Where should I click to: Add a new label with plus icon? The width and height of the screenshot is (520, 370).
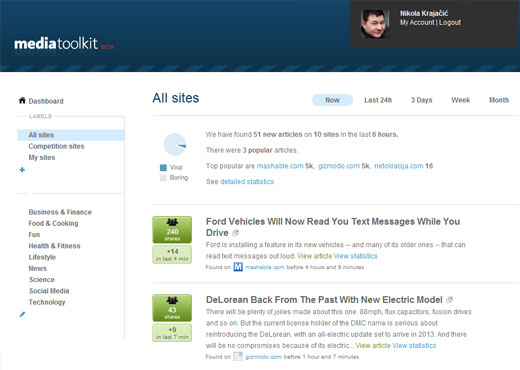point(22,170)
